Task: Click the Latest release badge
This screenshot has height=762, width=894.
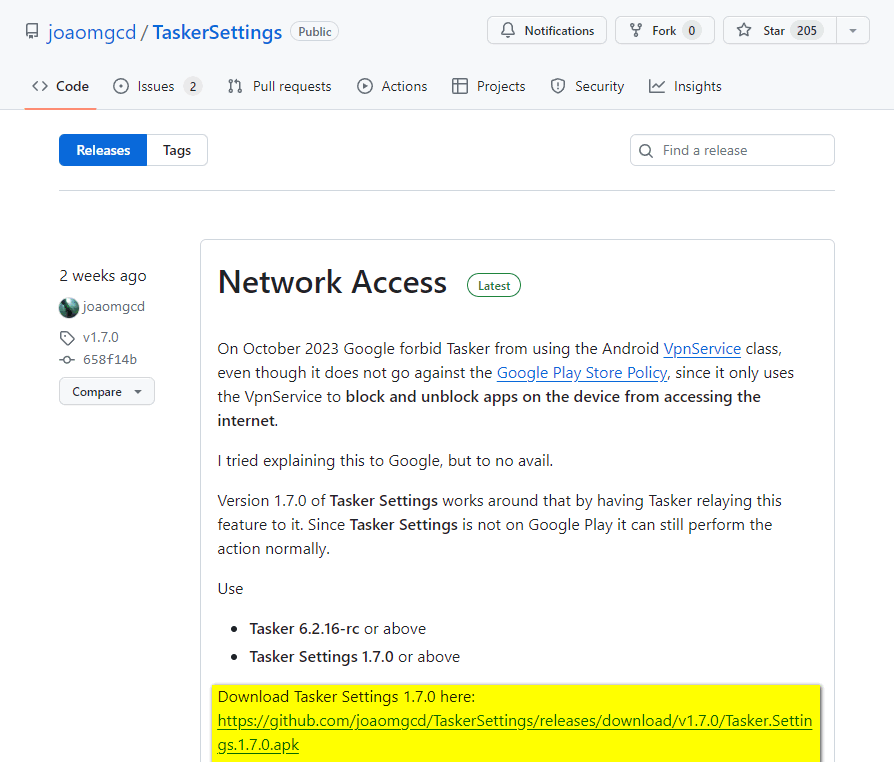Action: (494, 285)
